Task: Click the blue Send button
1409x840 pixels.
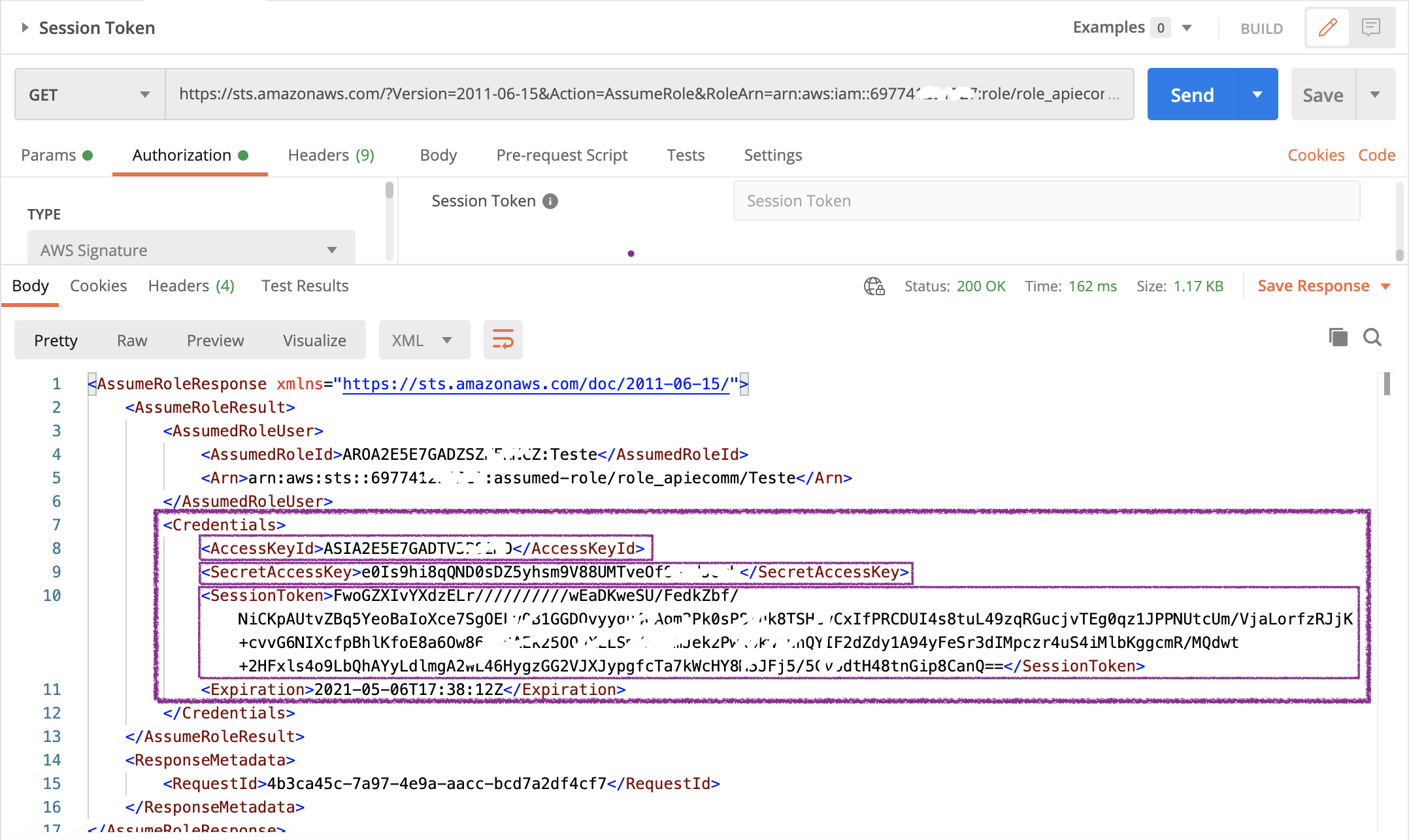Action: click(x=1192, y=94)
